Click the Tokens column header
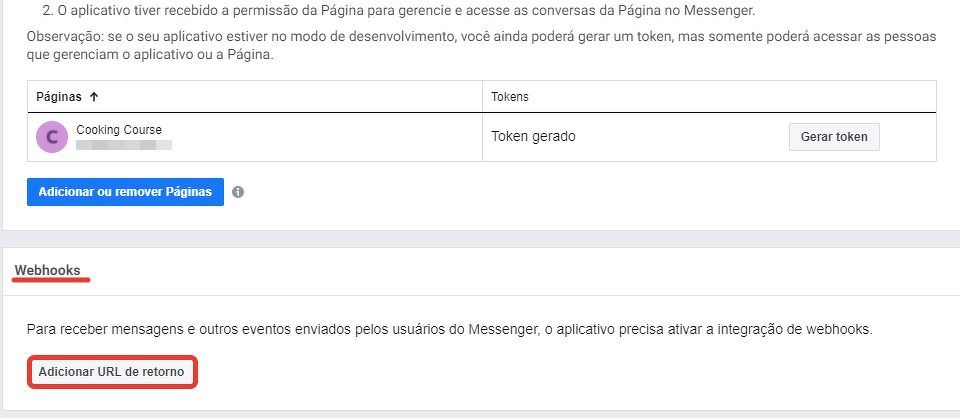Viewport: 960px width, 418px height. [x=510, y=97]
